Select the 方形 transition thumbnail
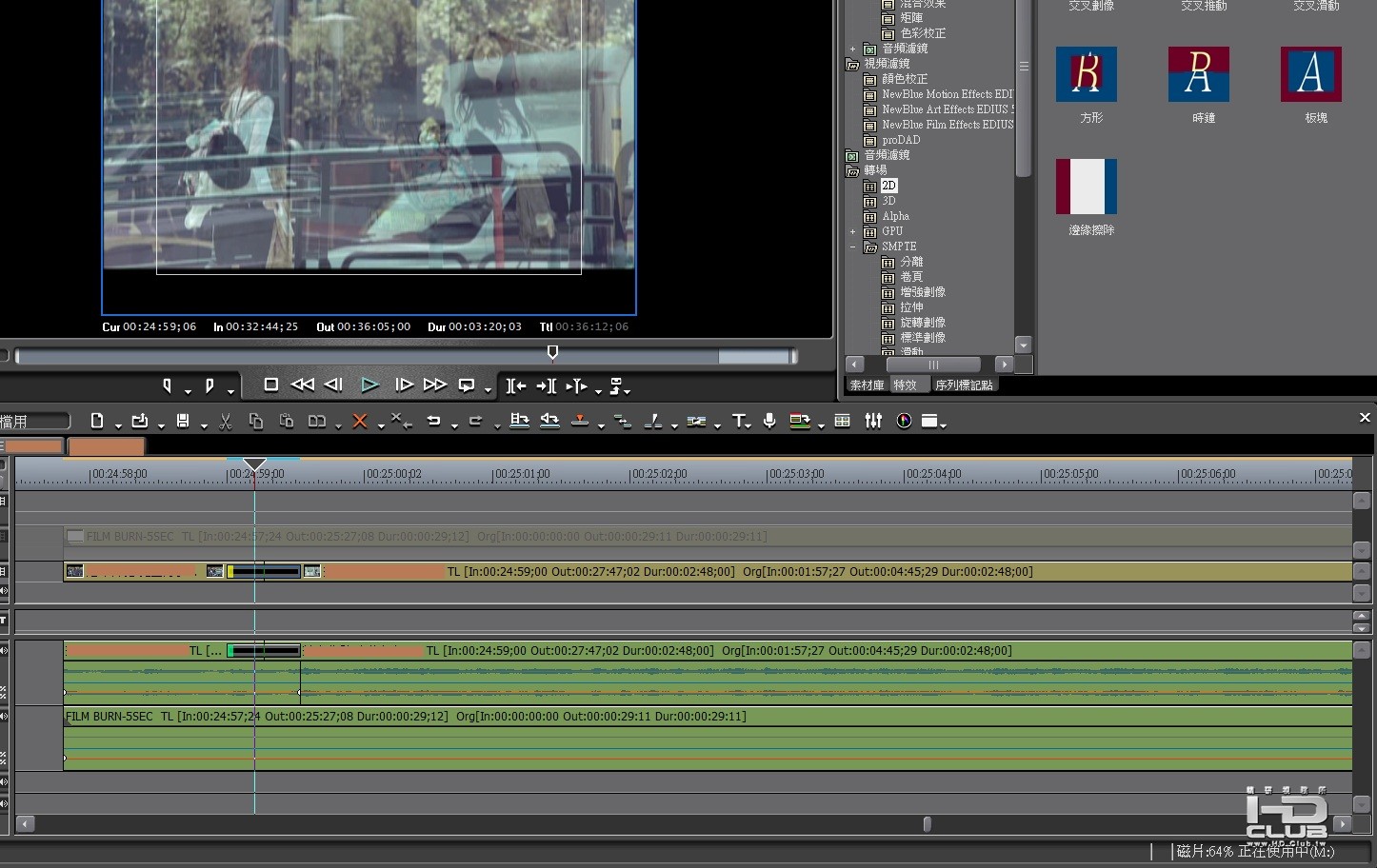The height and width of the screenshot is (868, 1377). tap(1087, 74)
